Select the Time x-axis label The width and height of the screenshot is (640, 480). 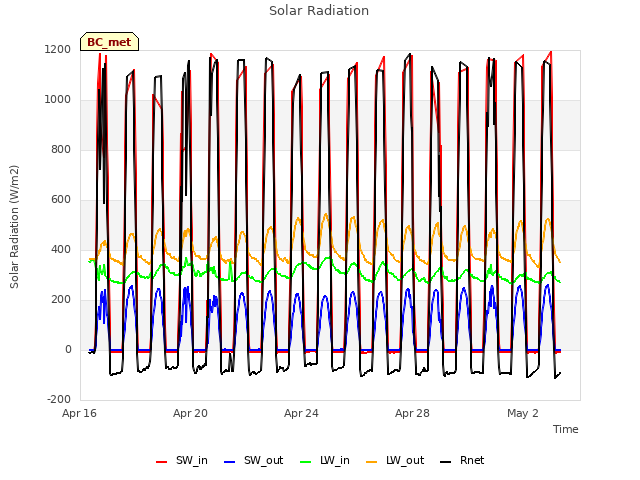[566, 429]
